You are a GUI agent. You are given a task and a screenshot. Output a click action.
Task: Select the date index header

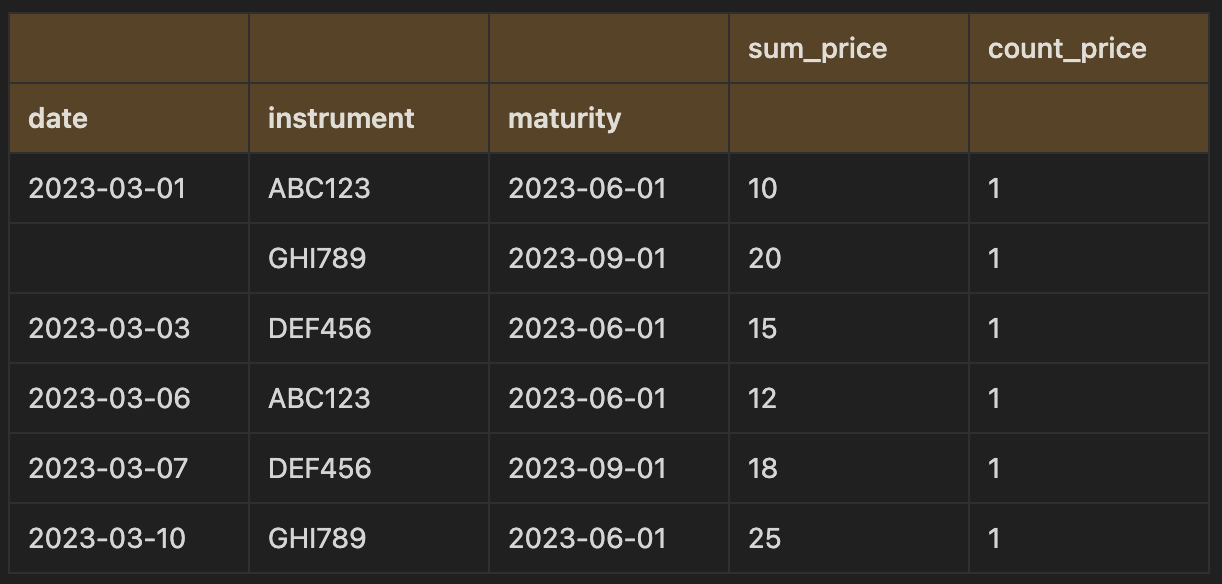click(129, 118)
